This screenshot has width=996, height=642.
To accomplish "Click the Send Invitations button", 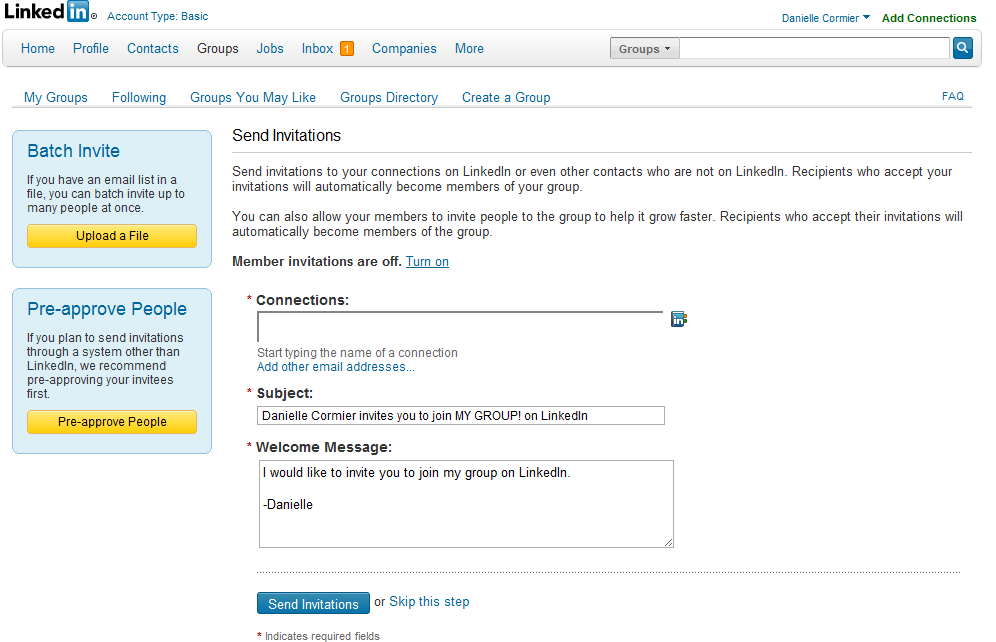I will click(x=313, y=603).
